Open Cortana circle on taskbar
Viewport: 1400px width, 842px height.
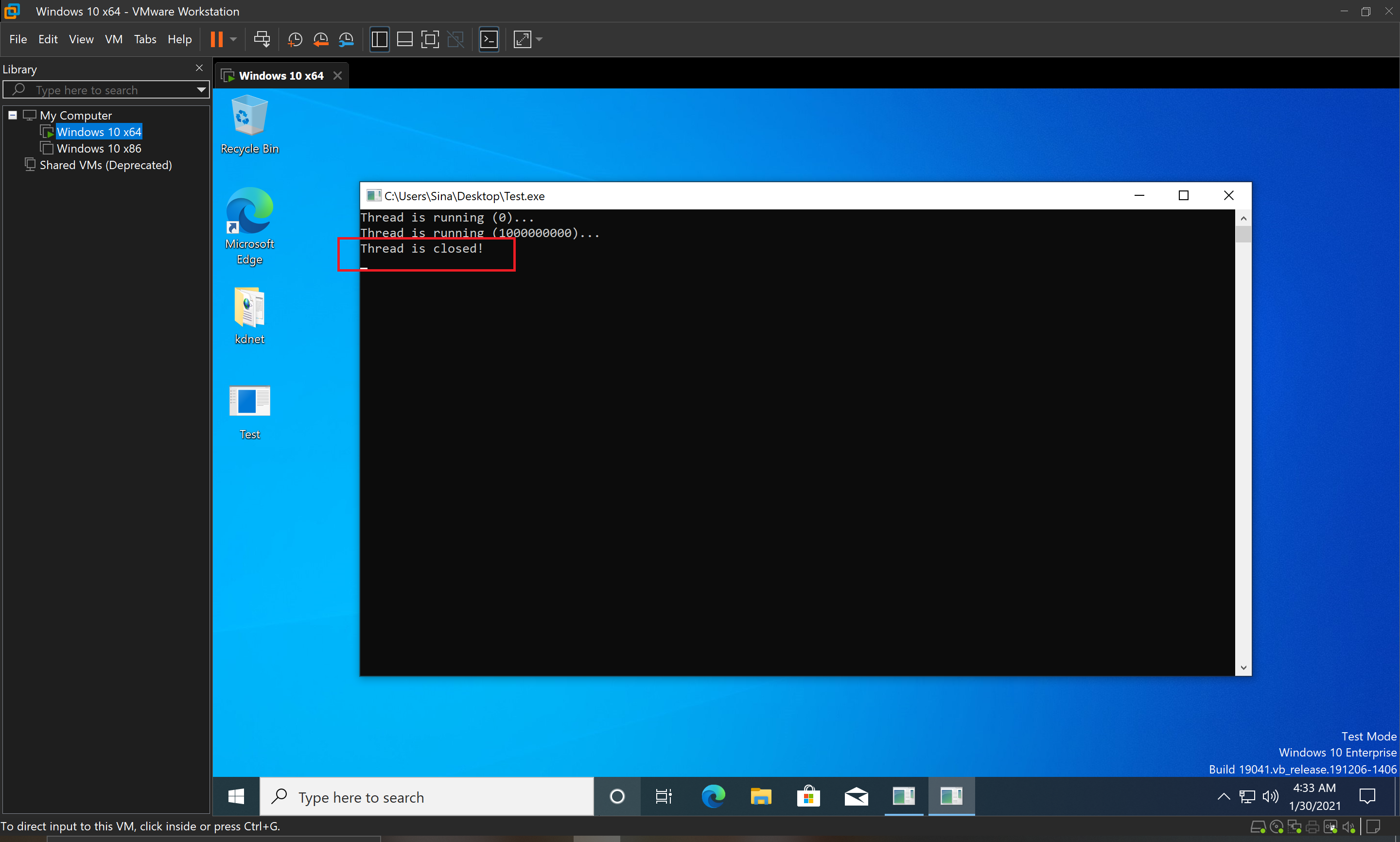617,797
